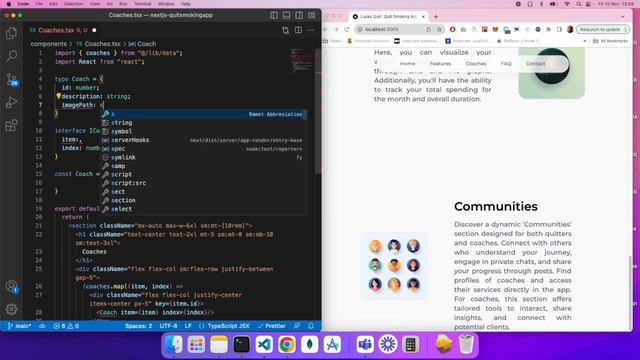Open the Run and Debug view

[x=11, y=102]
